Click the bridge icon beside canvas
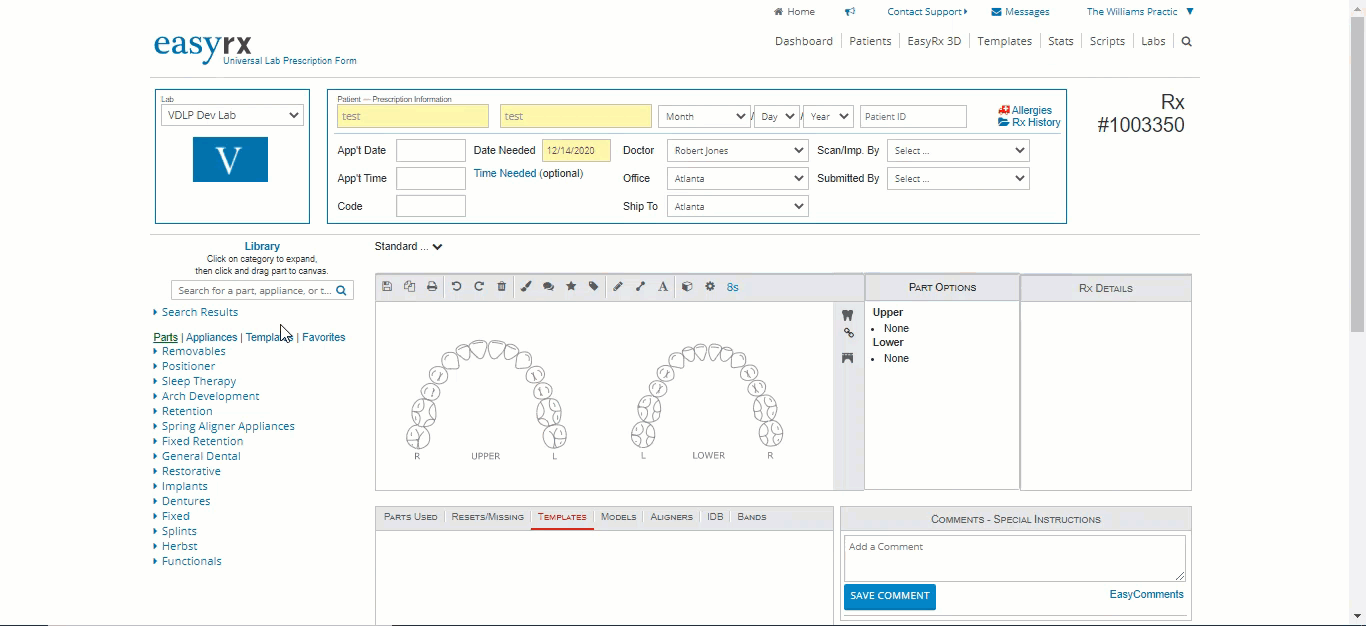1366x626 pixels. click(x=848, y=358)
